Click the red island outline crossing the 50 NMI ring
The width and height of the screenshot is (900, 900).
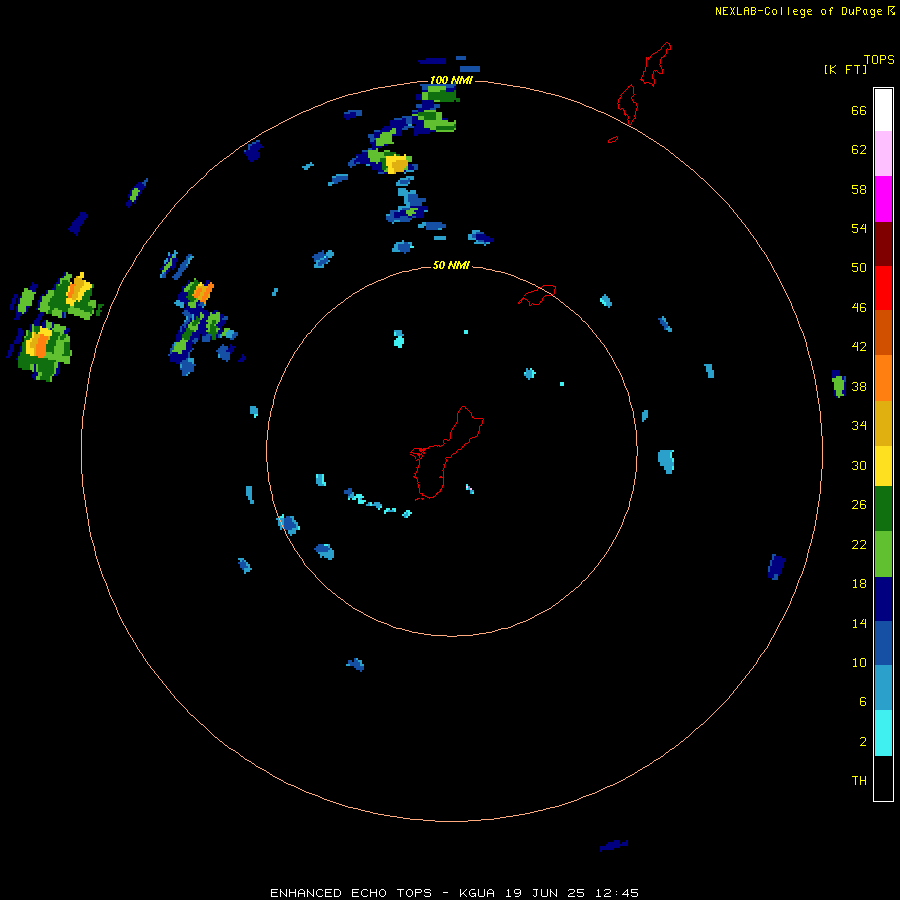(537, 295)
